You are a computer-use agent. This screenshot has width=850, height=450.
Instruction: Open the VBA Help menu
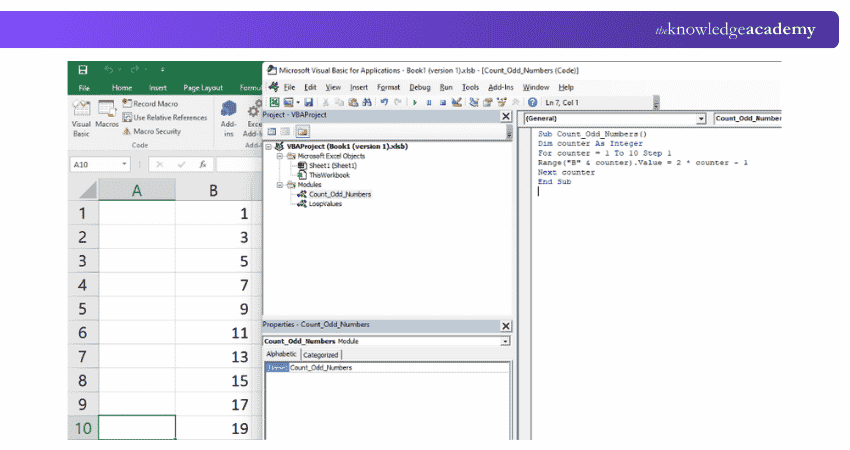566,87
